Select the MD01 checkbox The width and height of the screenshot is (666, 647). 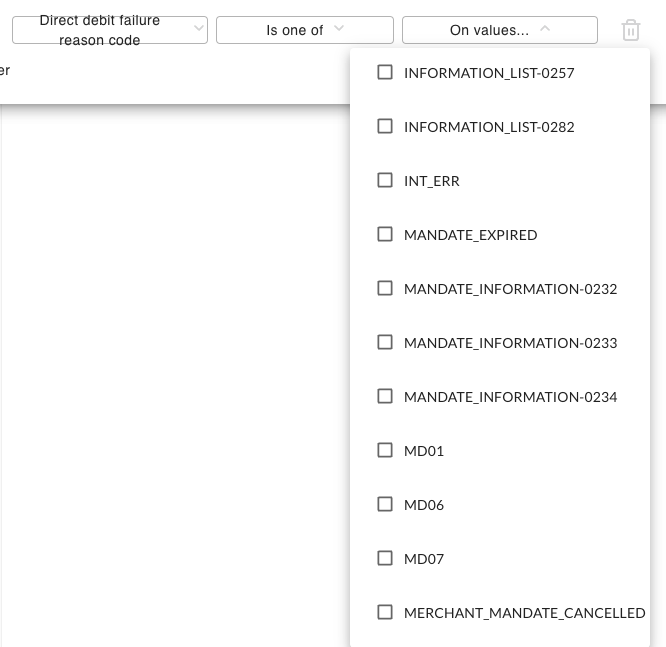(385, 450)
